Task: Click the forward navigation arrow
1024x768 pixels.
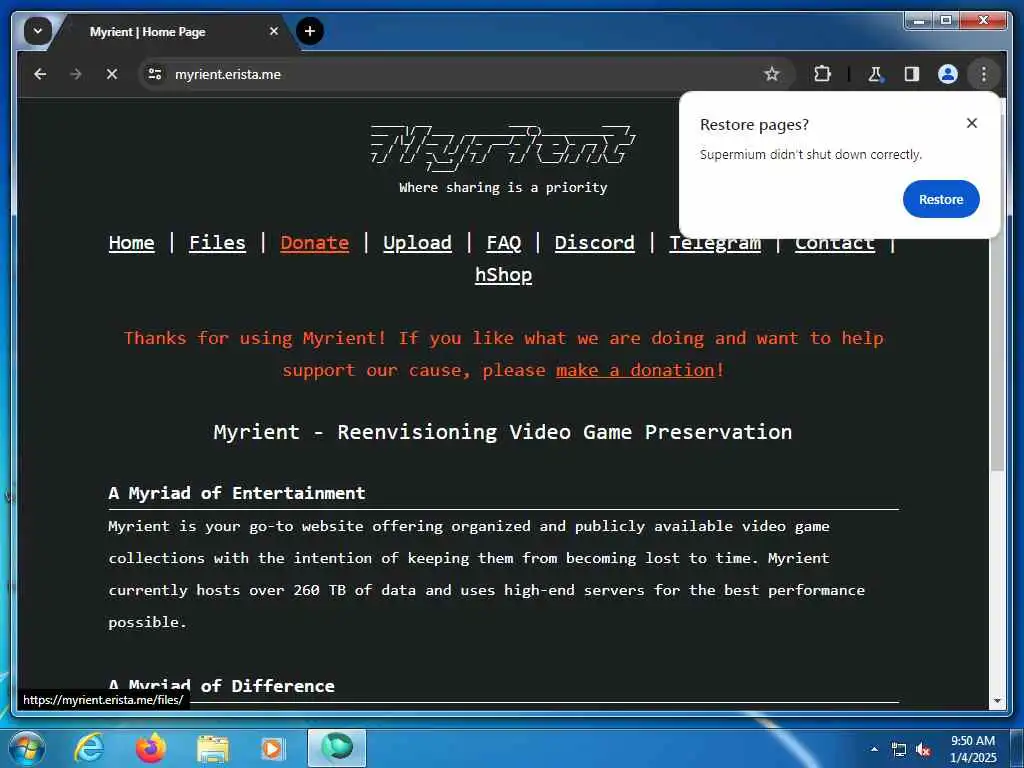Action: (76, 74)
